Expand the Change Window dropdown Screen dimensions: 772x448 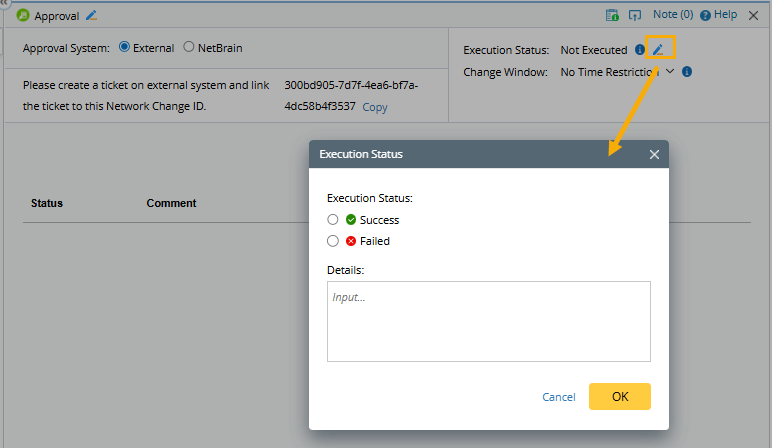(670, 72)
